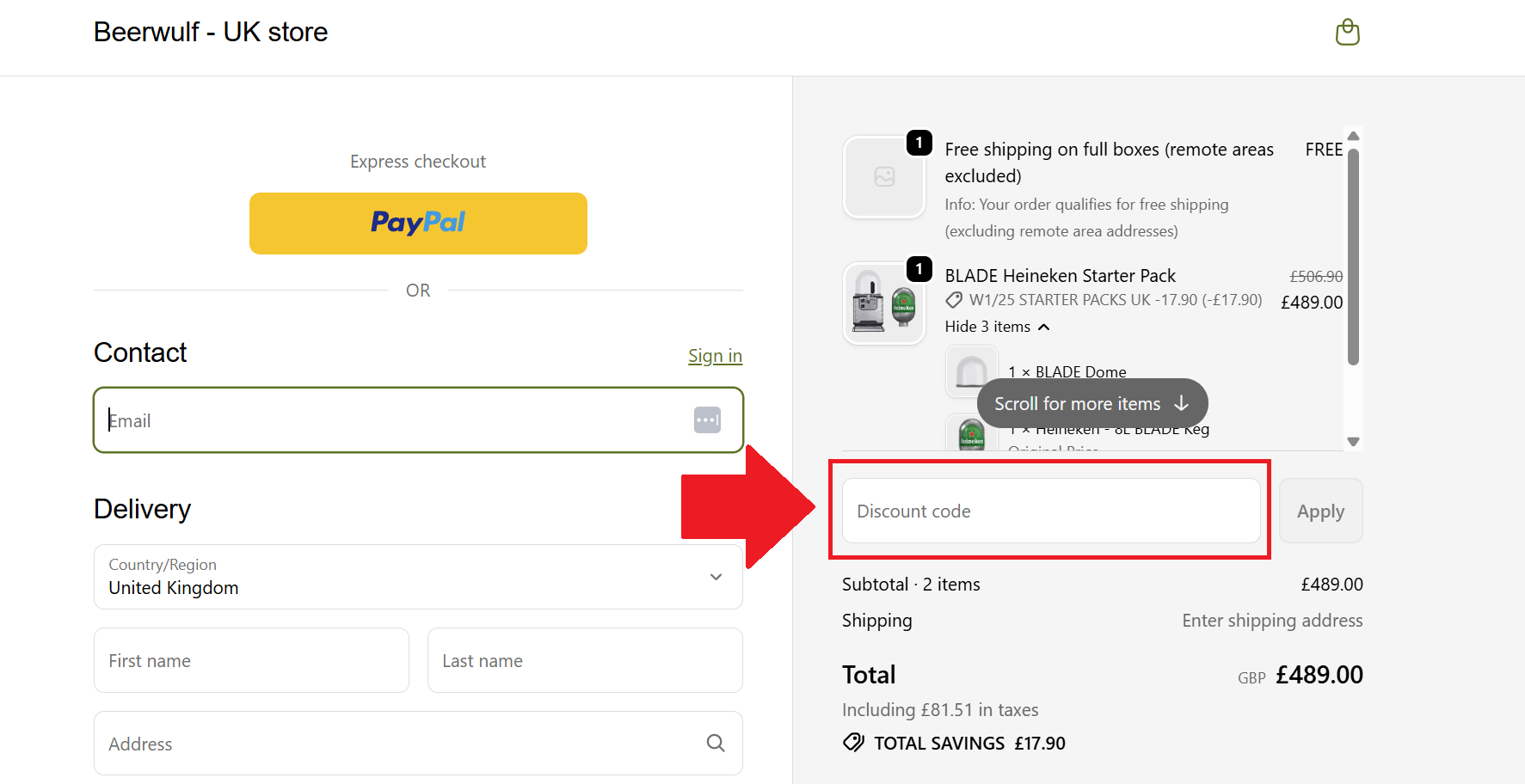
Task: Apply the discount code
Action: tap(1320, 511)
